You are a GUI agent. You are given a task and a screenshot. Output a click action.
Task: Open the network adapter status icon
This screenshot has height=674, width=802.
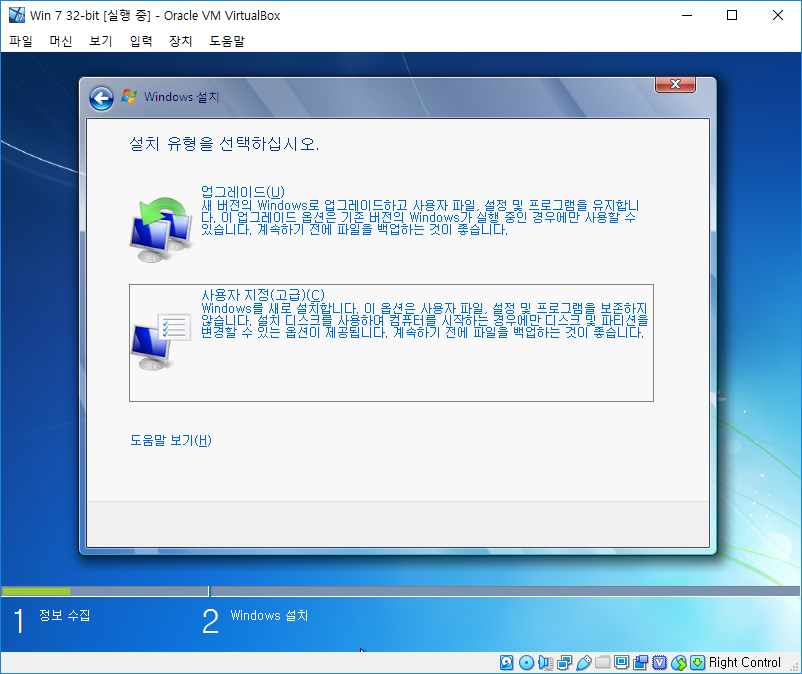pyautogui.click(x=565, y=662)
